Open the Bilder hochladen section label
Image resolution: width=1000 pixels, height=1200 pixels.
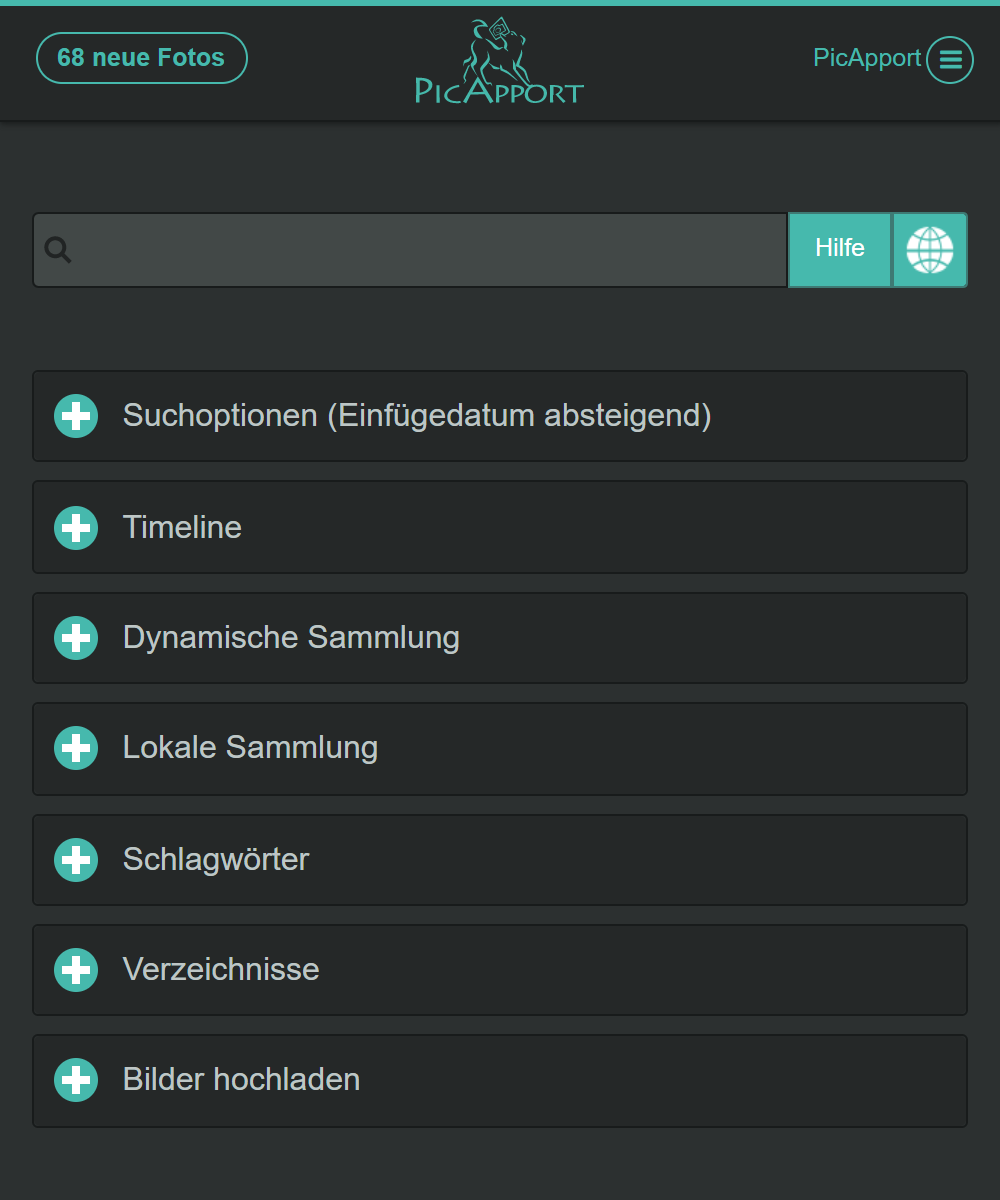tap(241, 1080)
